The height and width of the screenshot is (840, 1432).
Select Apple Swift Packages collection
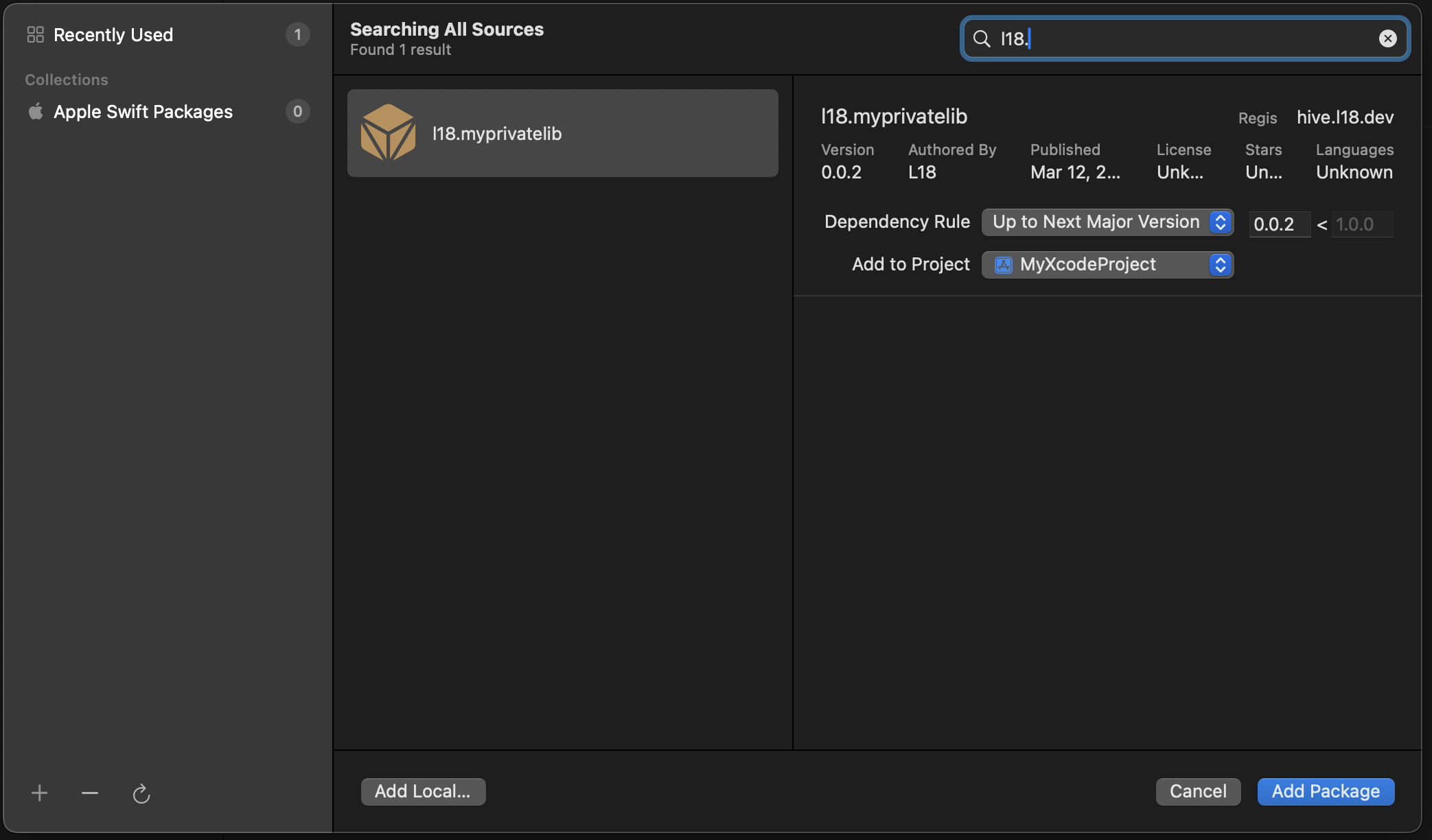168,111
